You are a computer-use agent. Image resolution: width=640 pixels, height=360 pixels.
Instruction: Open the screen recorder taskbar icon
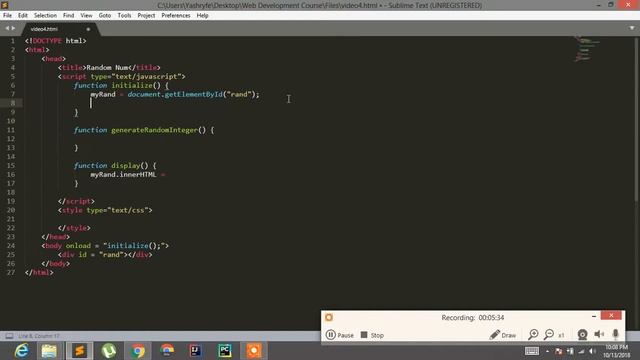(x=254, y=351)
